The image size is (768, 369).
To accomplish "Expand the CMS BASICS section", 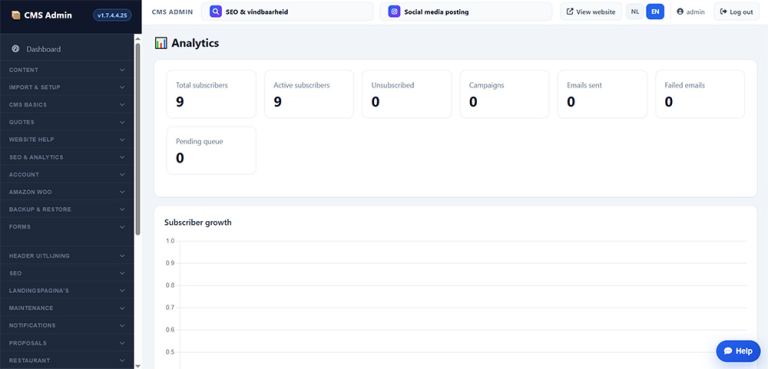I will (x=67, y=105).
